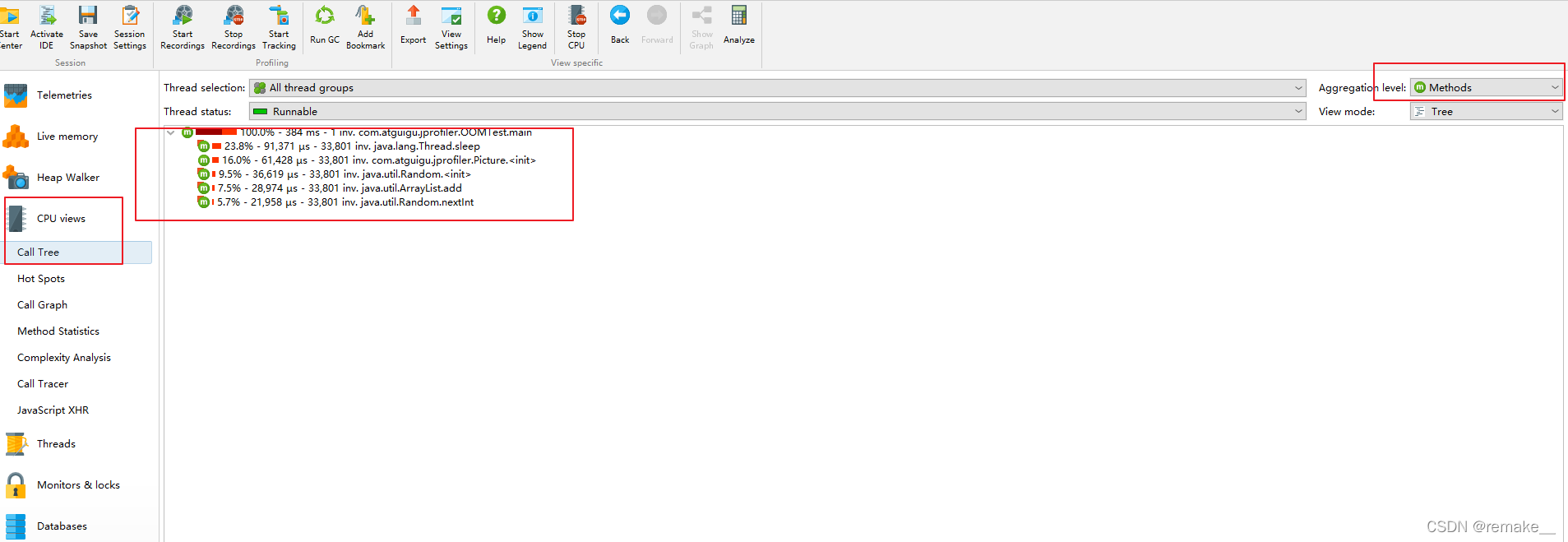Open the Aggregation level dropdown
1568x542 pixels.
[x=1486, y=88]
